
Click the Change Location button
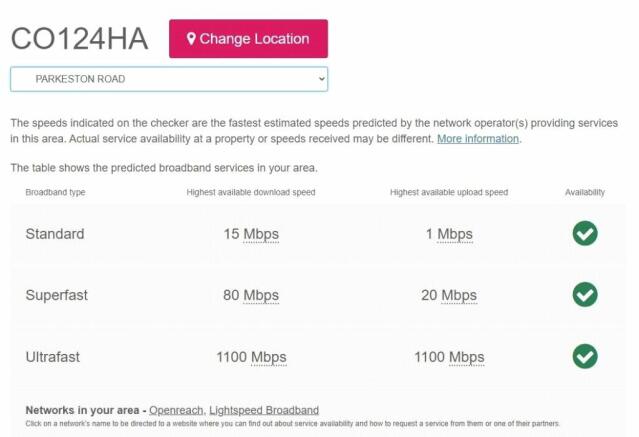click(x=248, y=39)
